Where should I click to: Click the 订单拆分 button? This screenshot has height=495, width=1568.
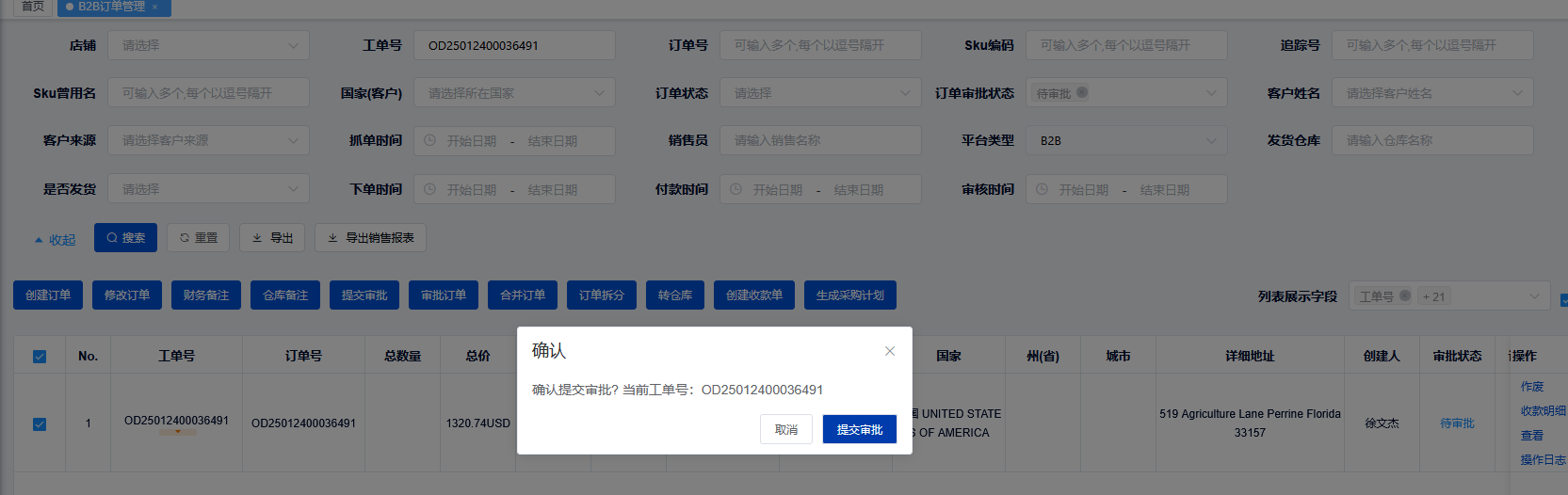602,295
